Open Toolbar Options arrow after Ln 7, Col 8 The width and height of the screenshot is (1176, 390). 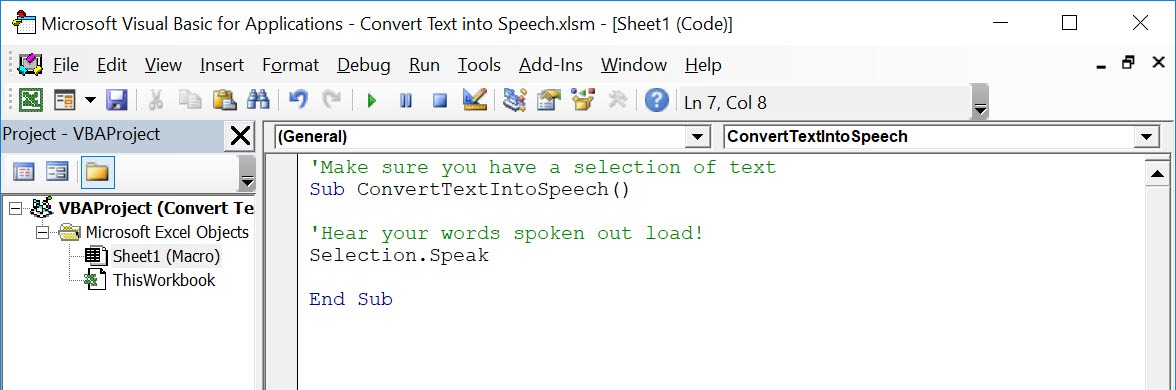(980, 101)
